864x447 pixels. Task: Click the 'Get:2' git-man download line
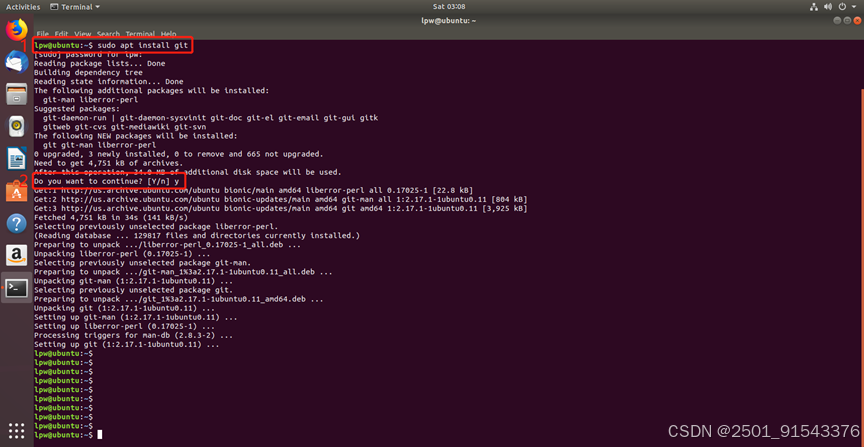(x=280, y=199)
